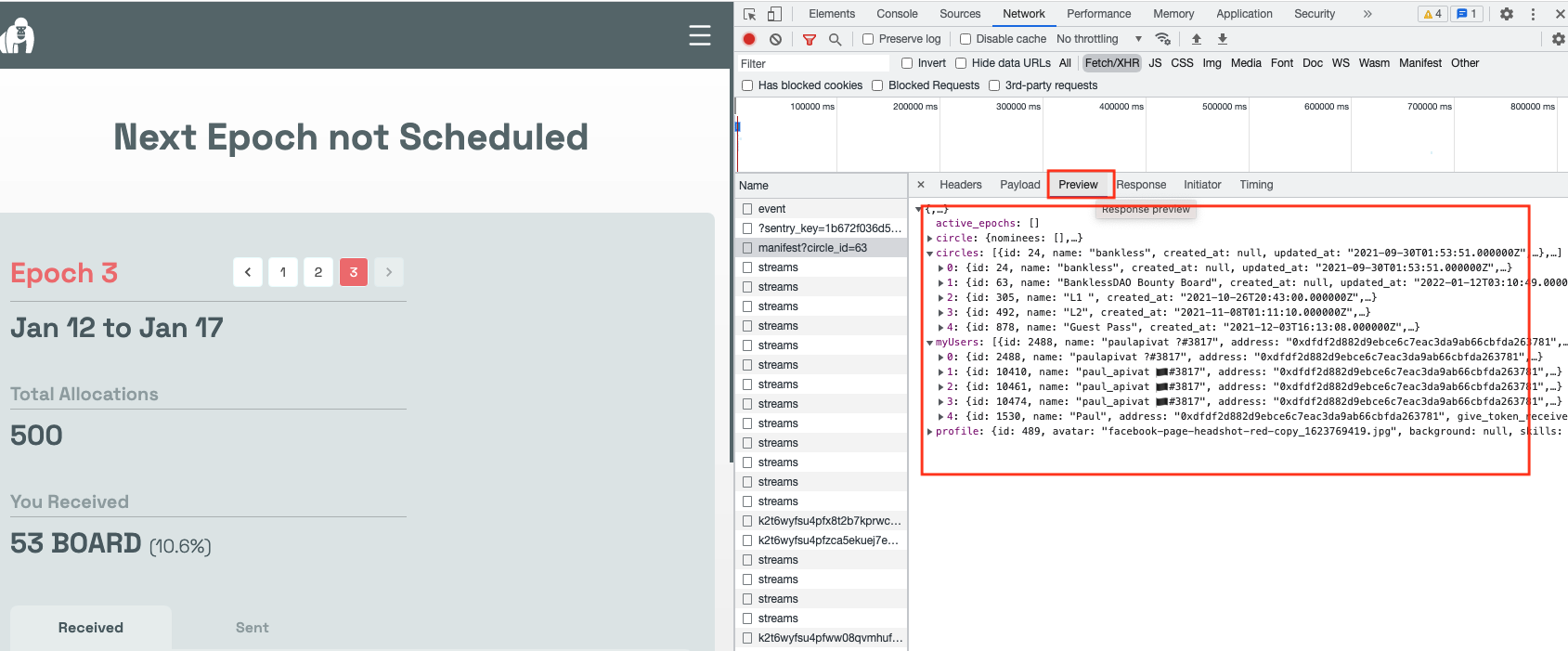Open network settings gear icon
Screen dimensions: 1568x651
coord(1559,39)
